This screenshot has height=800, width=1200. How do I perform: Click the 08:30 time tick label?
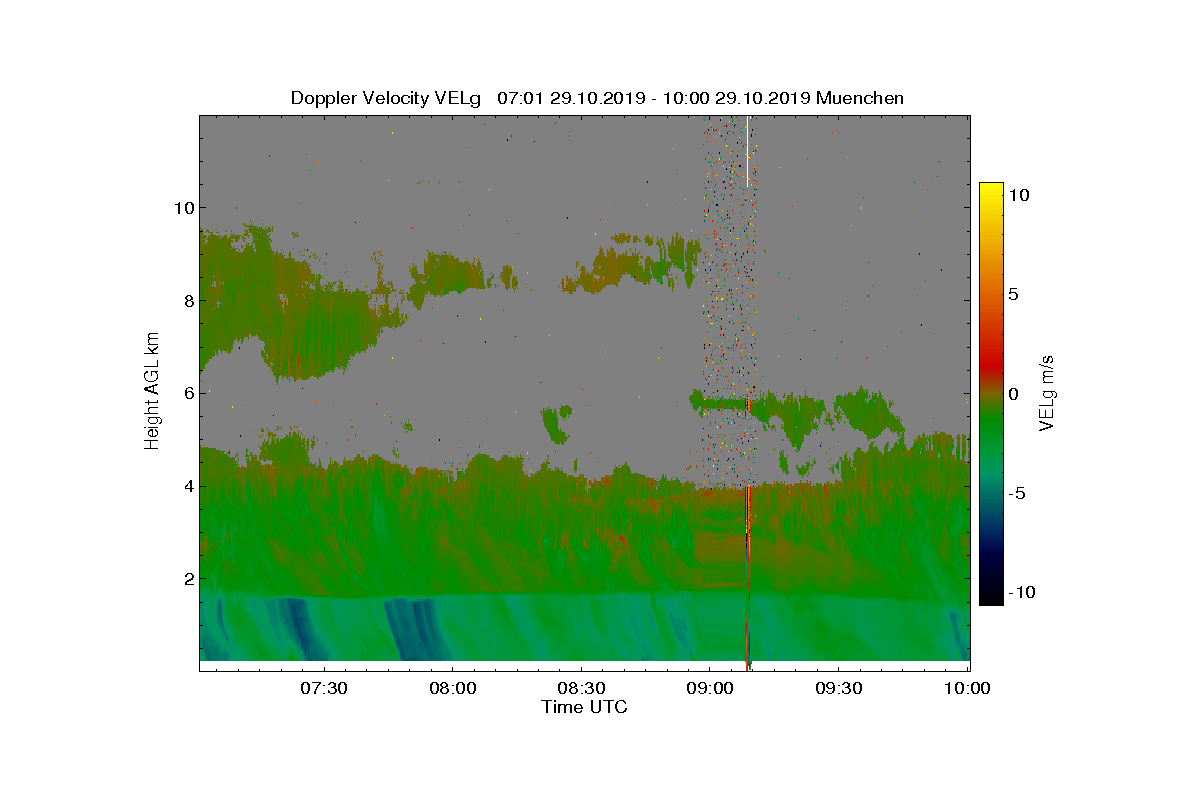[581, 688]
